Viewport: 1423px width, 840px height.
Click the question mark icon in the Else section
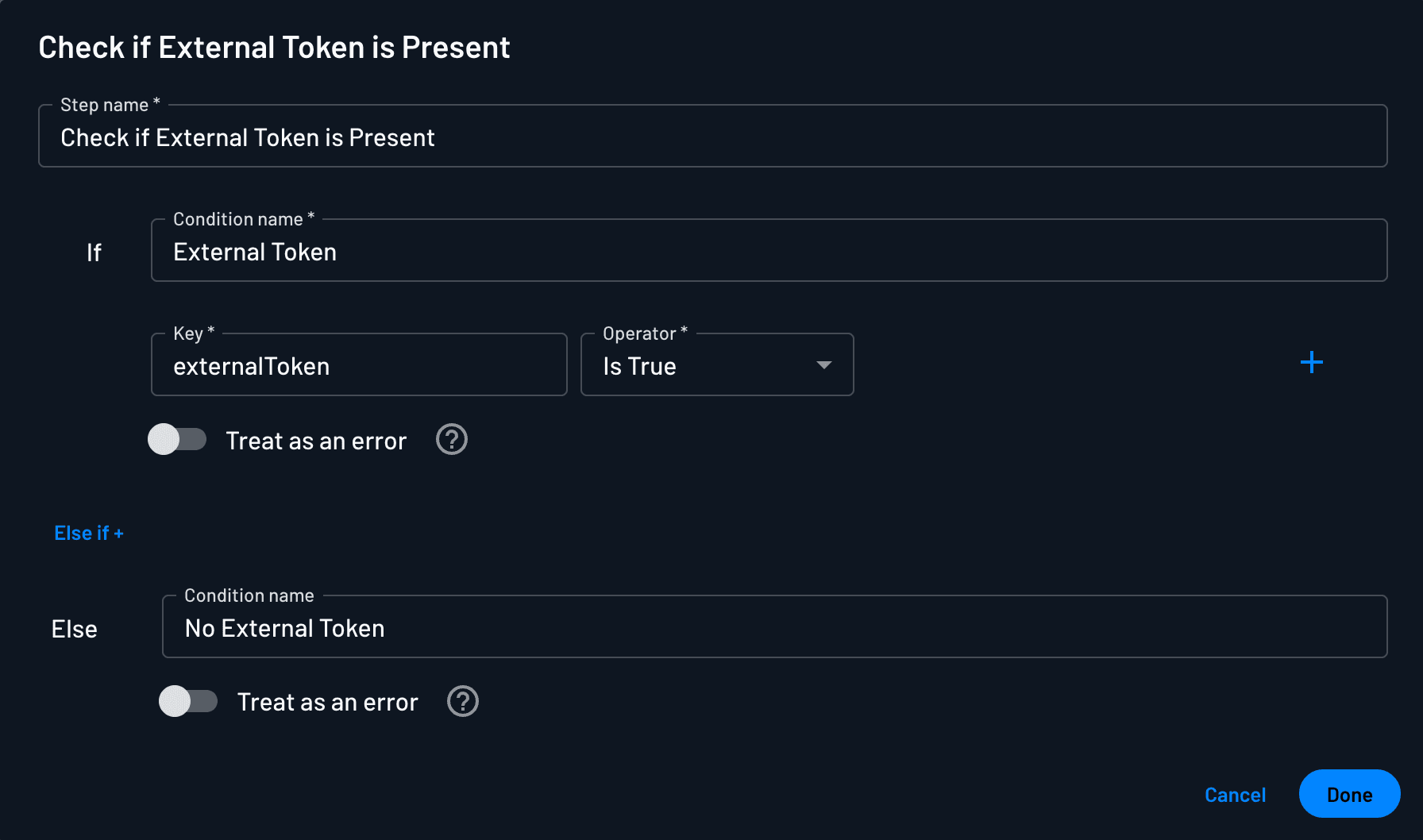462,701
